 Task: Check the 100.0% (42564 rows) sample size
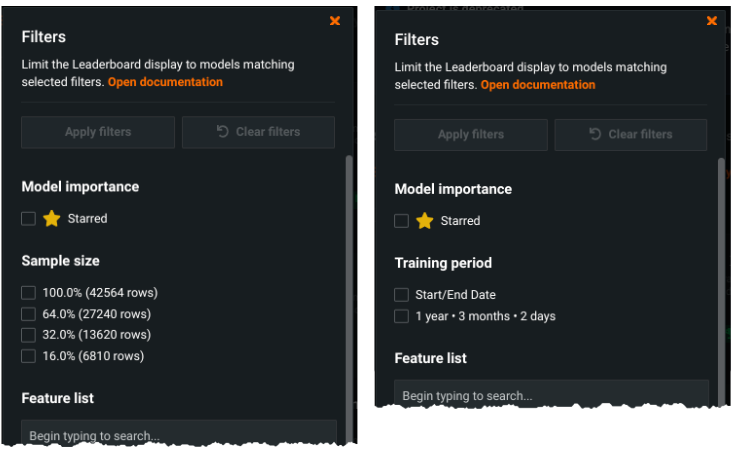tap(29, 293)
